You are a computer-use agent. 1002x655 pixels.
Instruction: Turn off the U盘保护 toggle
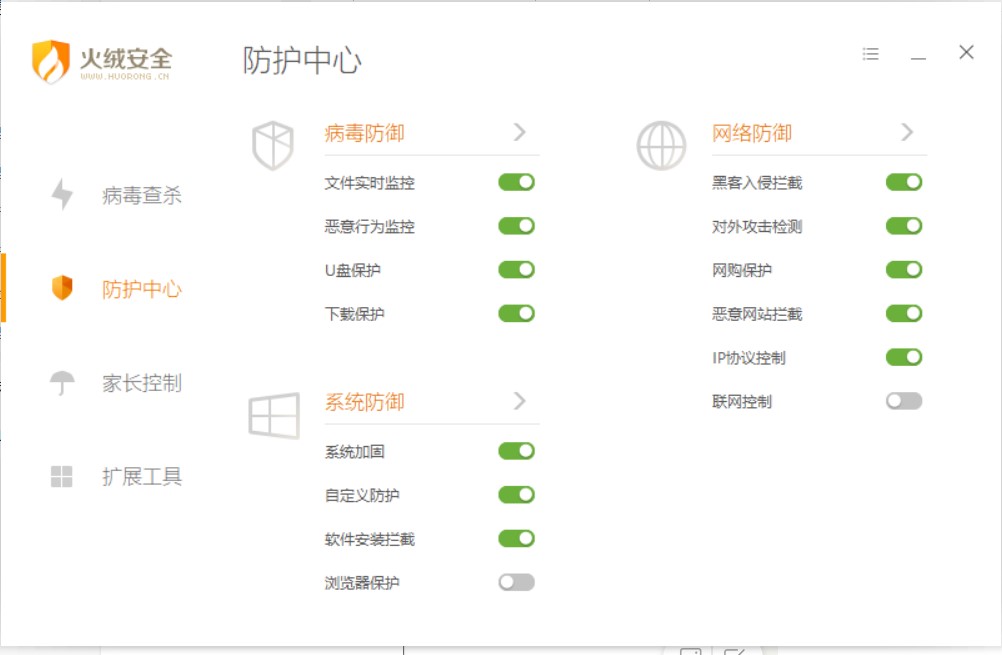tap(515, 269)
